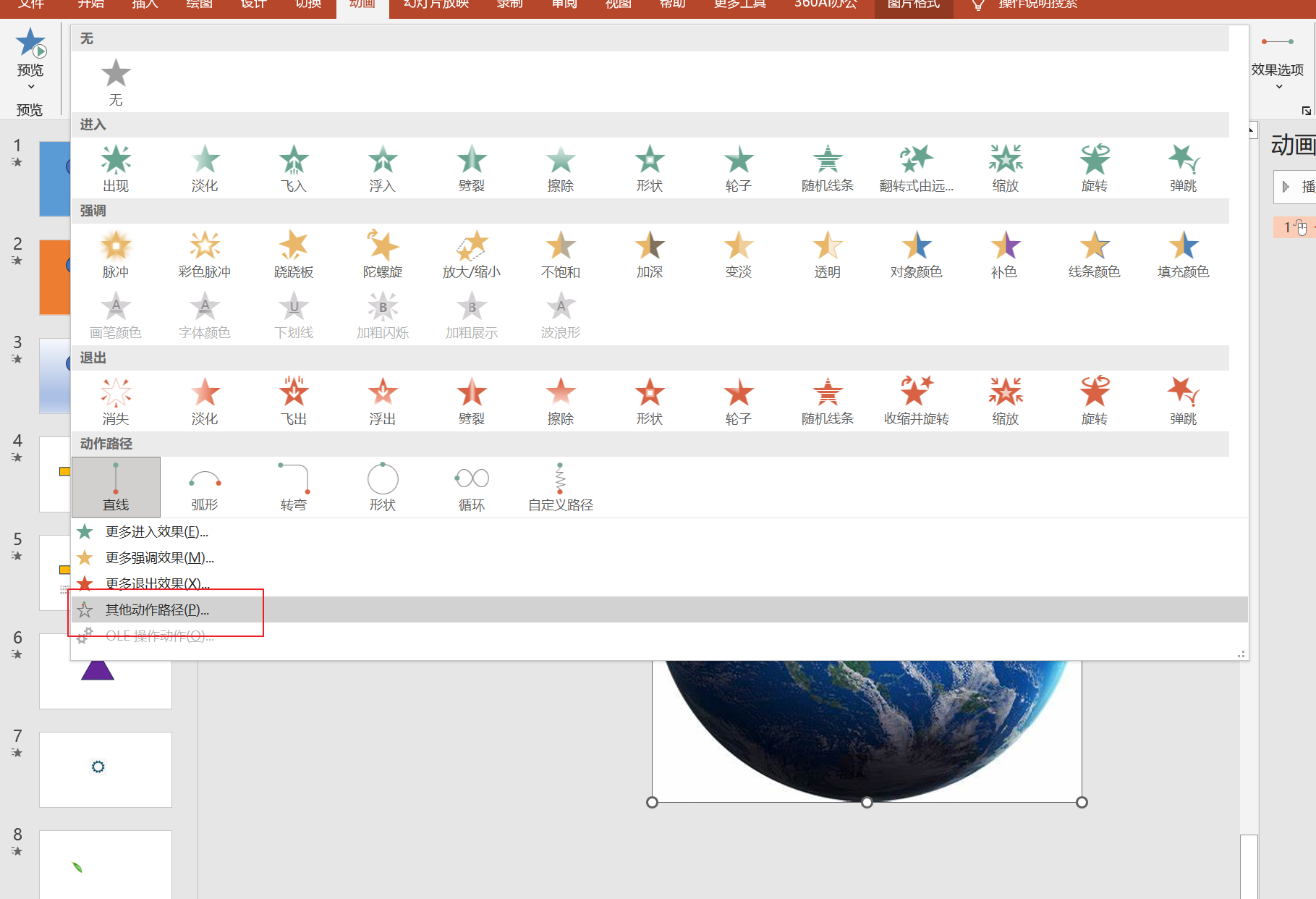The height and width of the screenshot is (899, 1316).
Task: Choose the 出现 entrance effect
Action: [116, 168]
